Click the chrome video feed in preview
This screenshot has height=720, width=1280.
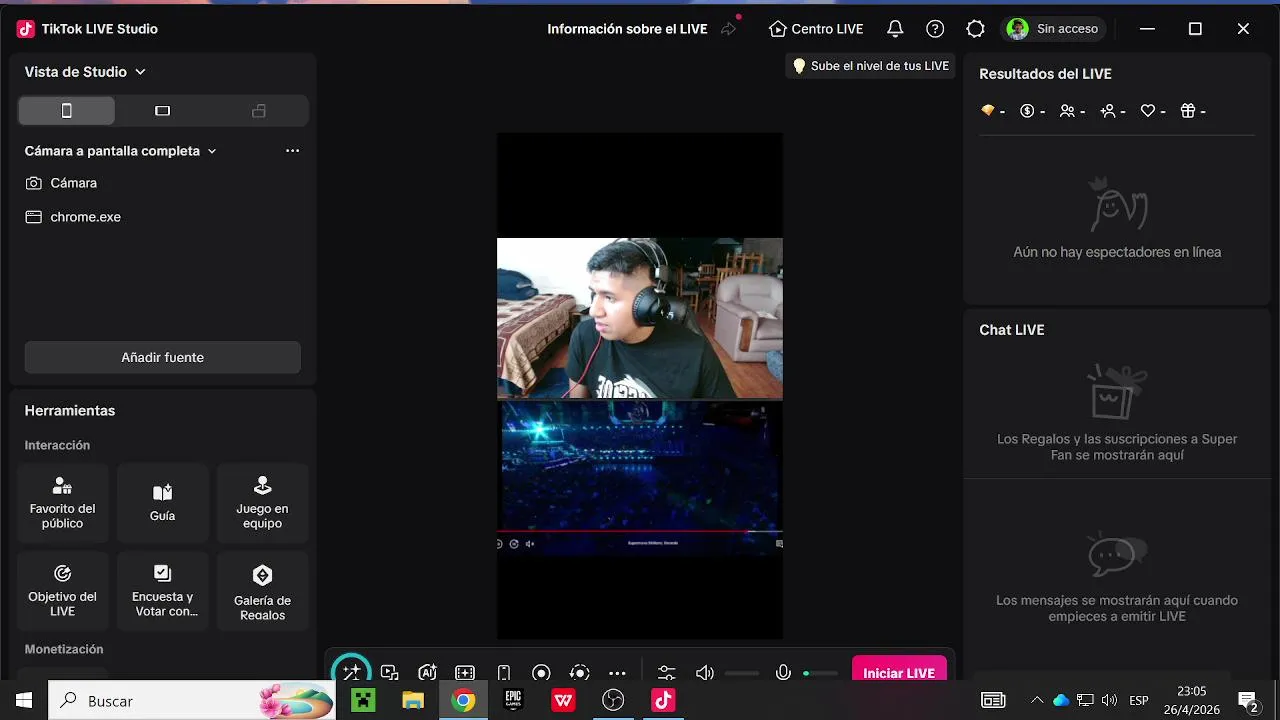point(640,476)
